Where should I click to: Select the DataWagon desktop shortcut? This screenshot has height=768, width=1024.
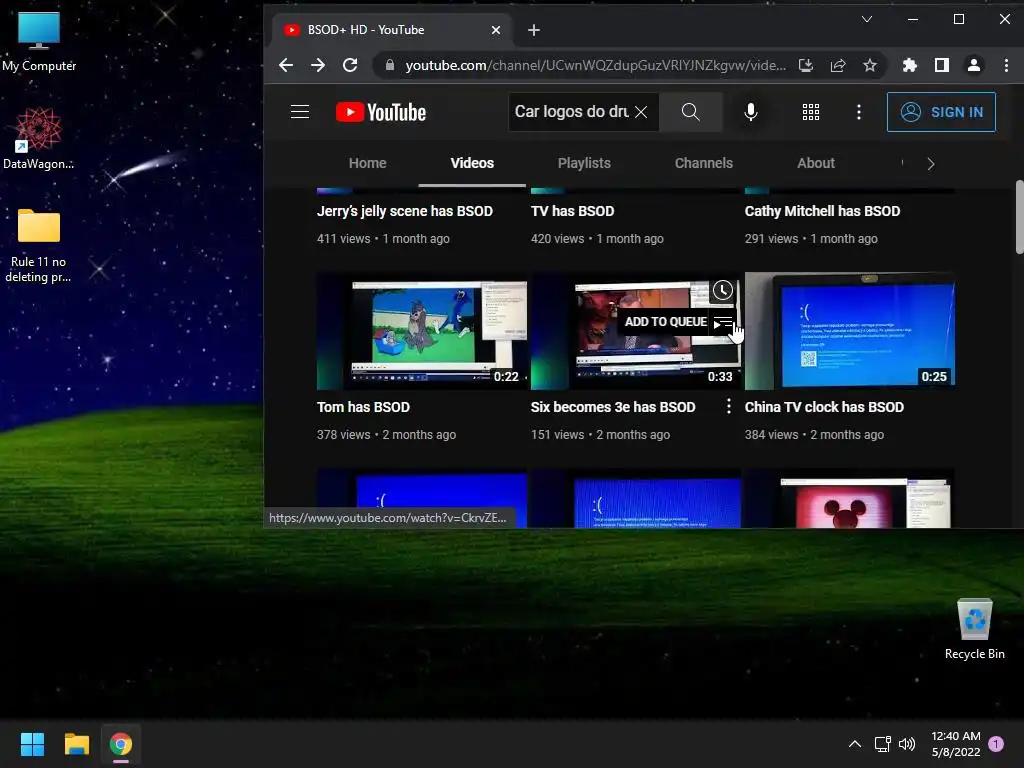[39, 139]
